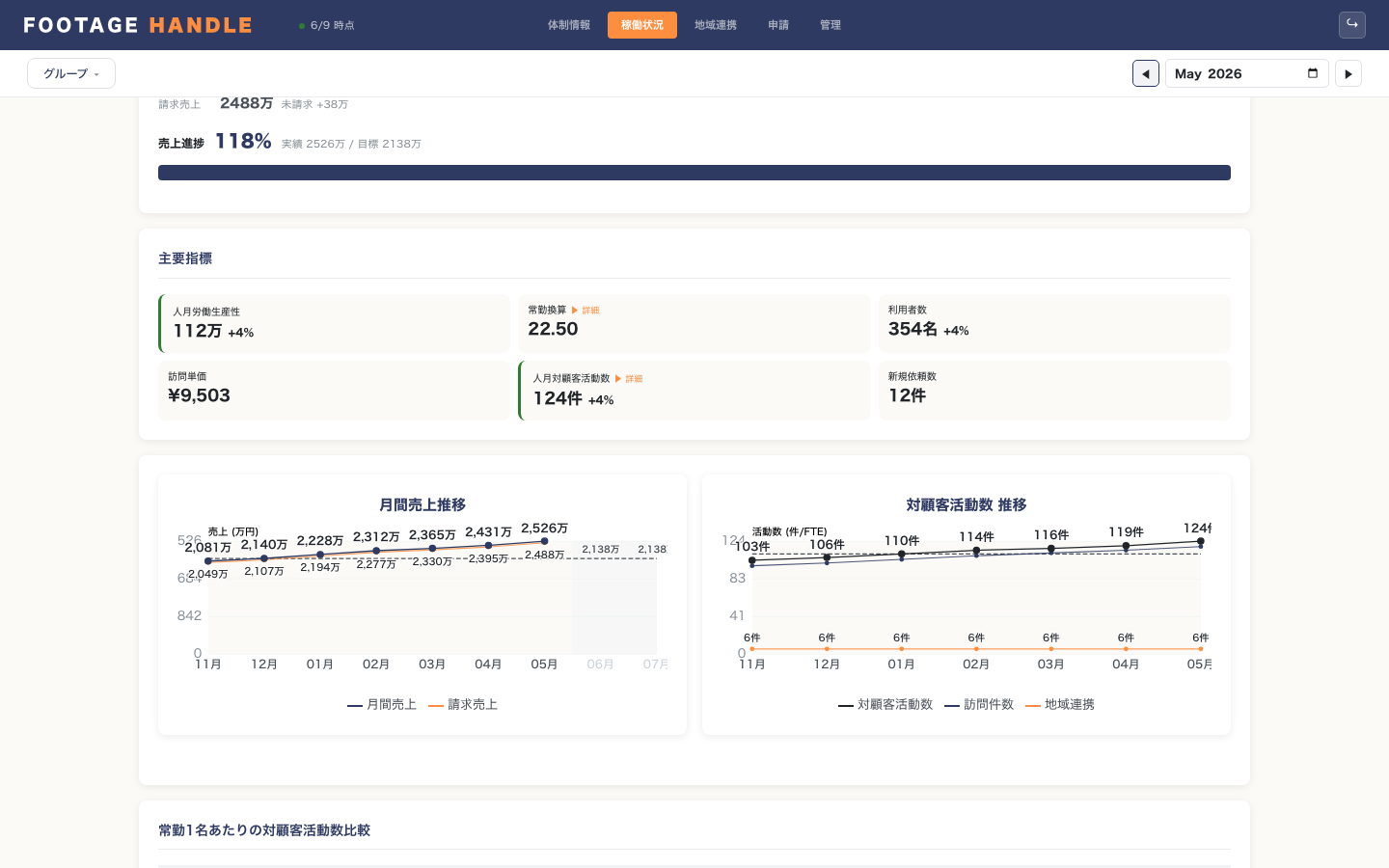
Task: Click the 人月労働生産性 112万 card
Action: 334,324
